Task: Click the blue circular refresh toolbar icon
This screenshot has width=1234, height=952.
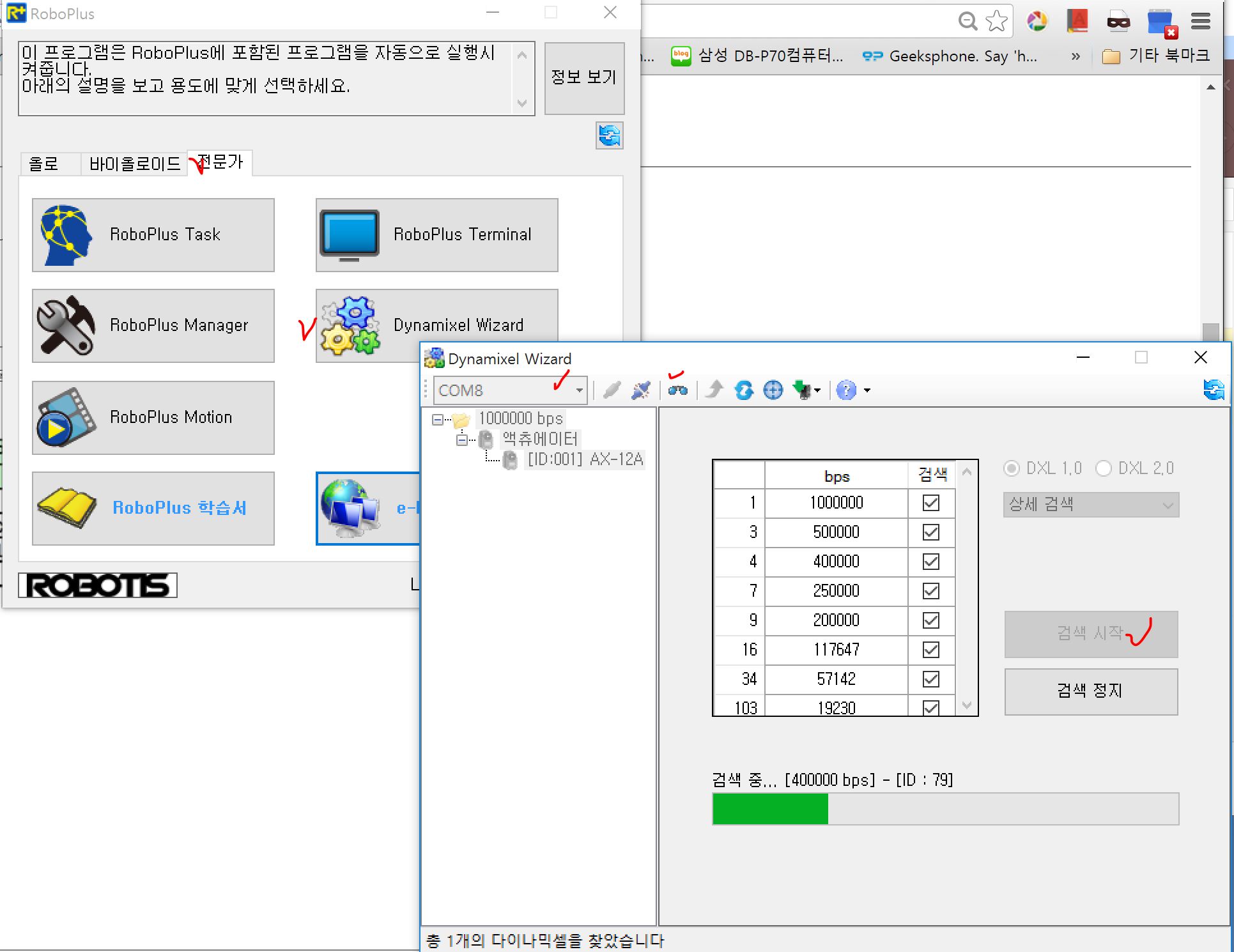Action: pyautogui.click(x=744, y=390)
